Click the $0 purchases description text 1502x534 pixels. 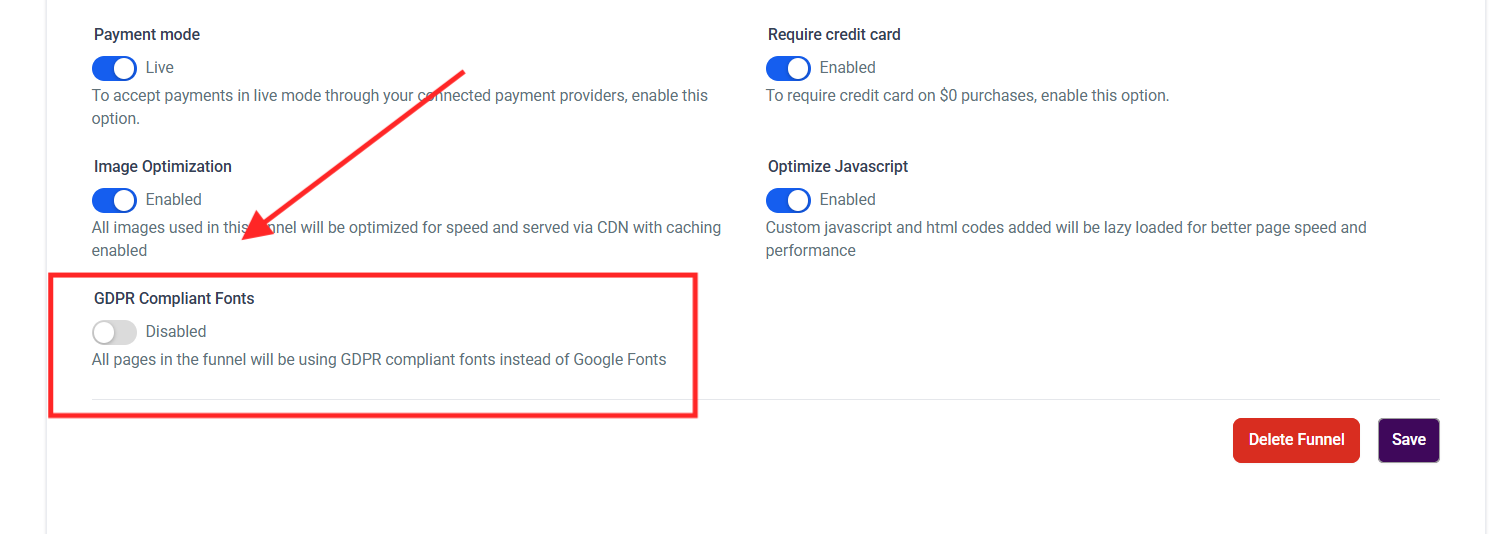[967, 96]
